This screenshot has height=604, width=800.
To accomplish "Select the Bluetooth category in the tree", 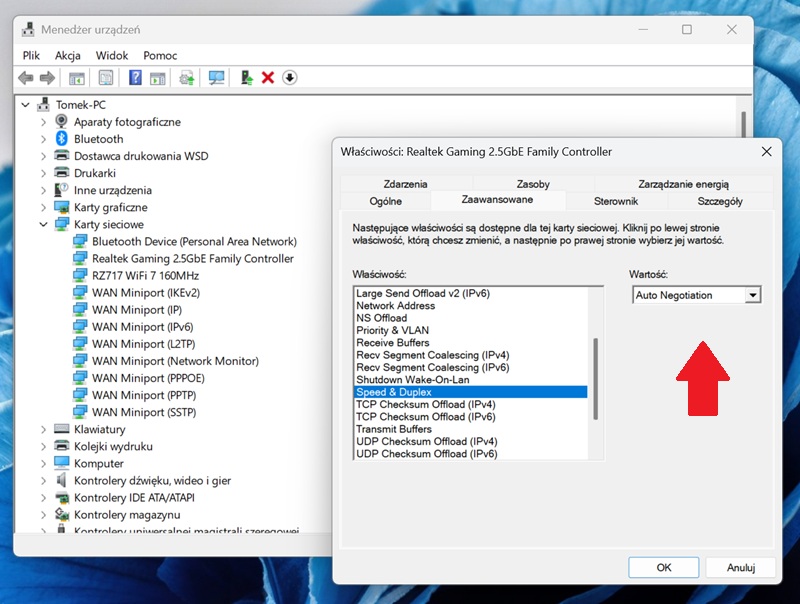I will click(98, 139).
